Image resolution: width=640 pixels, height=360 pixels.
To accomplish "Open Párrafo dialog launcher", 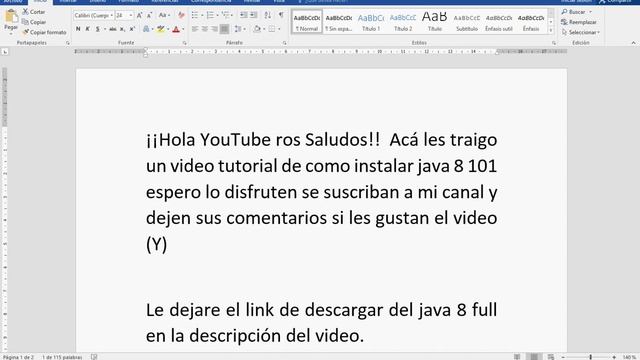I will tap(284, 43).
